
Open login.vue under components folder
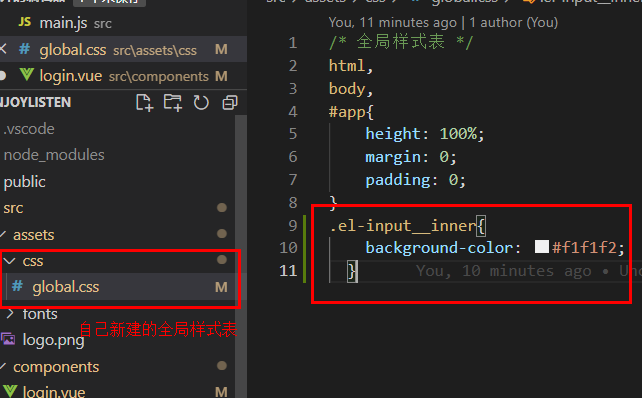(54, 392)
